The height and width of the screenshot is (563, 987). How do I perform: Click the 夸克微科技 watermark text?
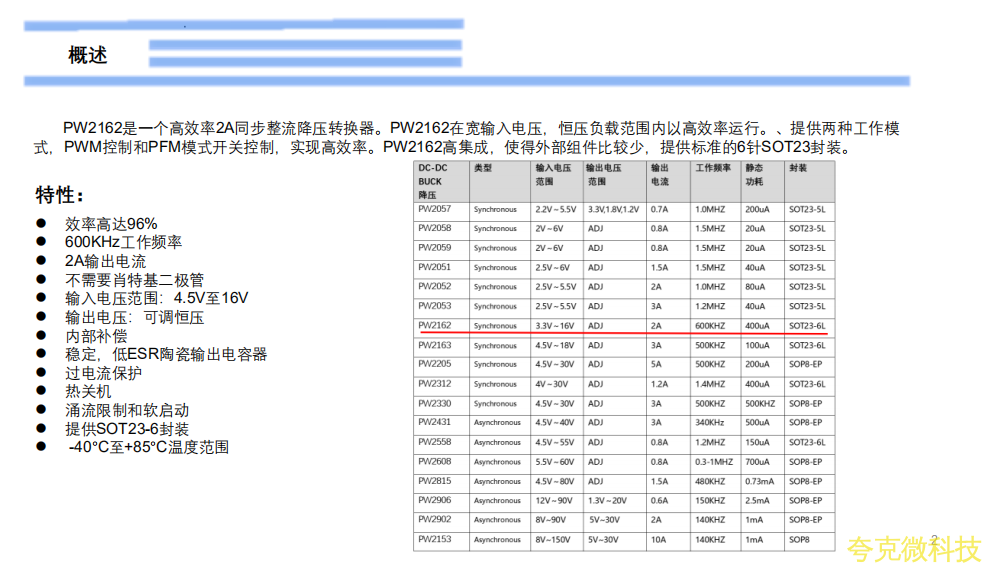coord(914,548)
